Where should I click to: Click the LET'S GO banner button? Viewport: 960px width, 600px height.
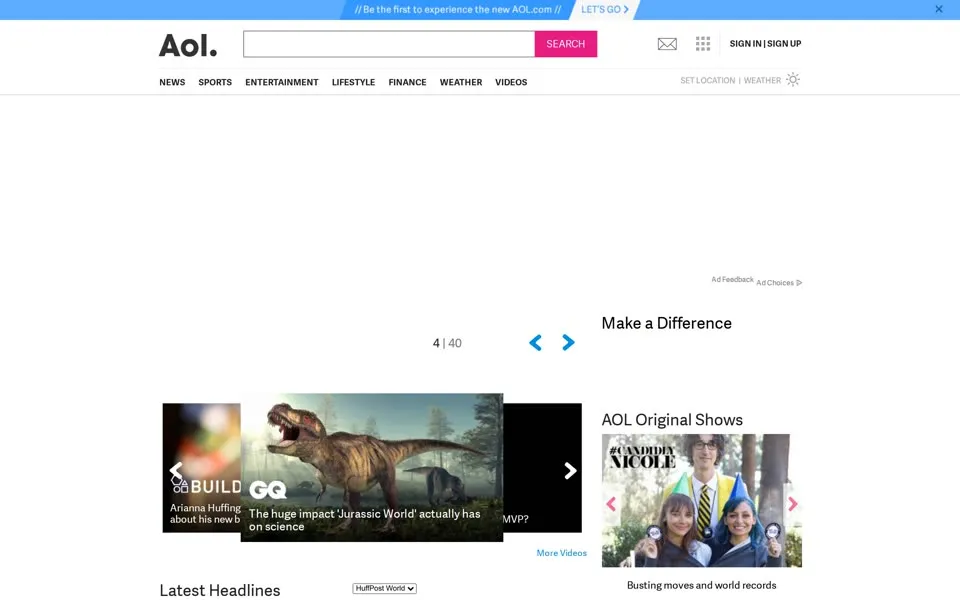pos(605,9)
